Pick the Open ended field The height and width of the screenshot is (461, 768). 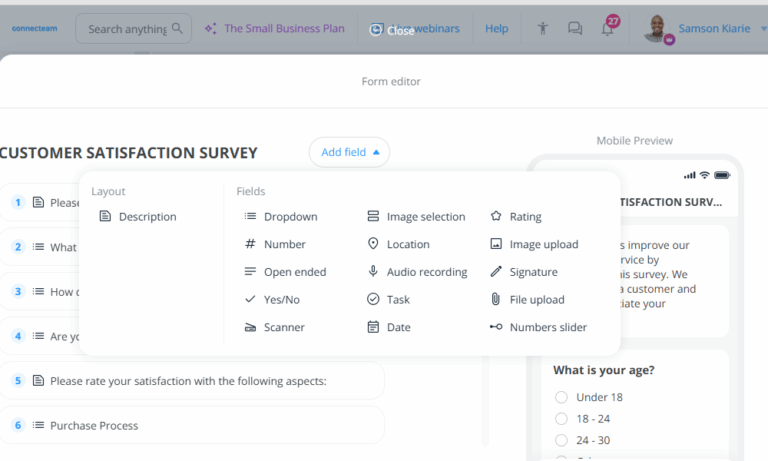tap(285, 272)
